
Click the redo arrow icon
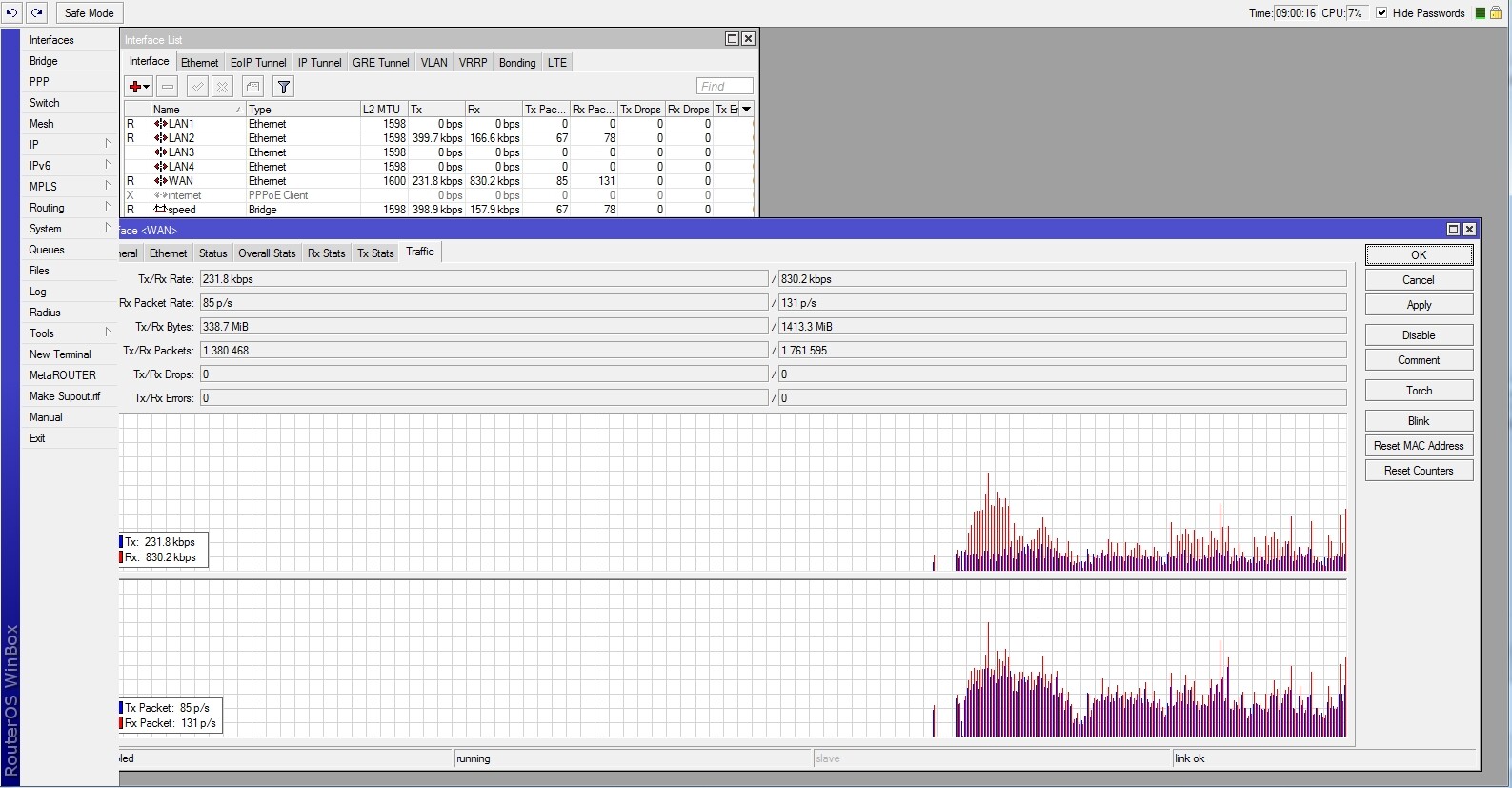click(36, 12)
